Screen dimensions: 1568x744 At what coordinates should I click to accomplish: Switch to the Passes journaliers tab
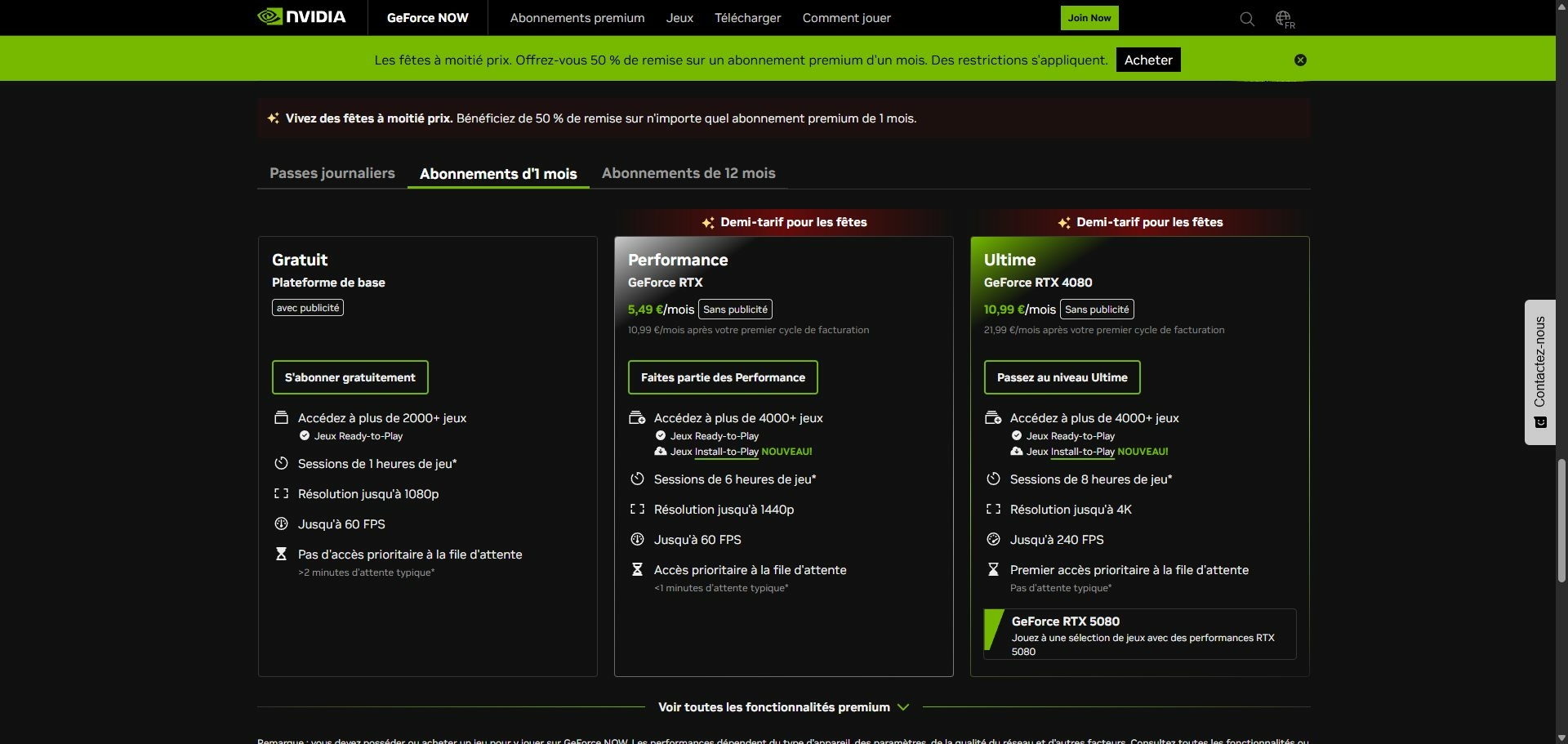tap(332, 173)
